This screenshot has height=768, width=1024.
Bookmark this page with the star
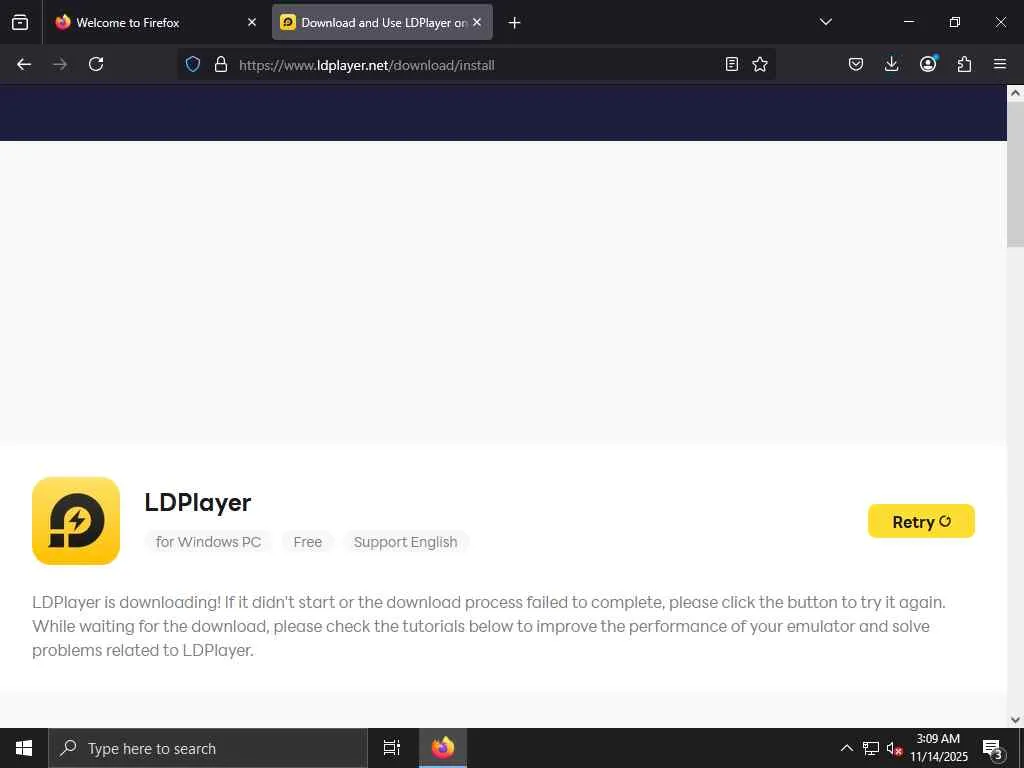[x=760, y=64]
